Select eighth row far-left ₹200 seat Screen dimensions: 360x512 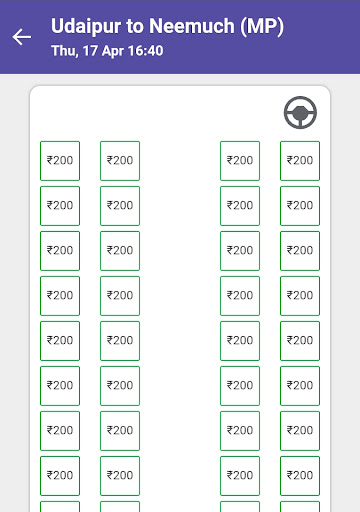pos(60,476)
